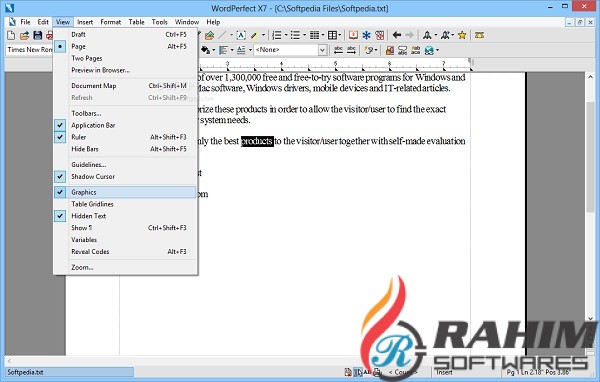Open the Format menu
600x382 pixels.
pyautogui.click(x=111, y=22)
